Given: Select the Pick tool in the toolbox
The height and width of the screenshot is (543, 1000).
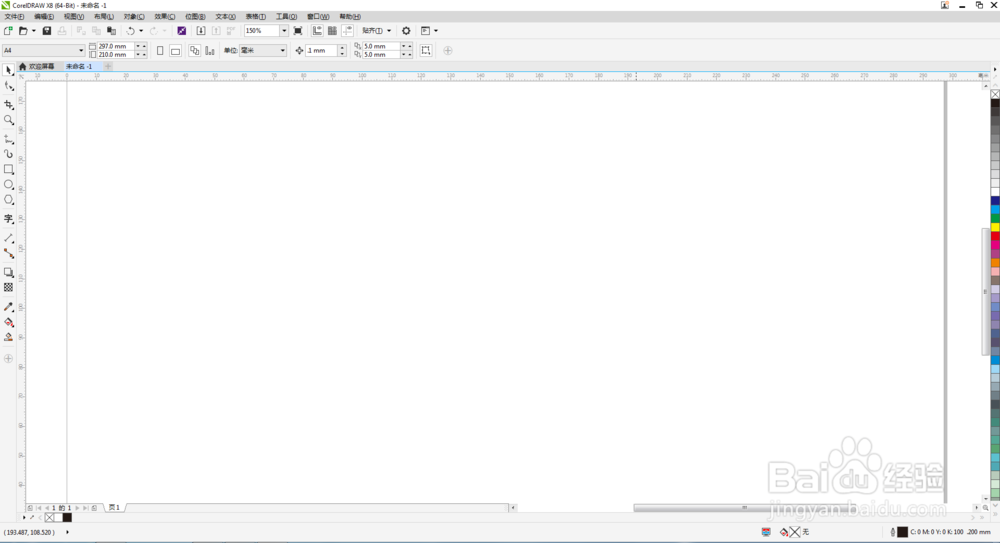Looking at the screenshot, I should [x=8, y=70].
